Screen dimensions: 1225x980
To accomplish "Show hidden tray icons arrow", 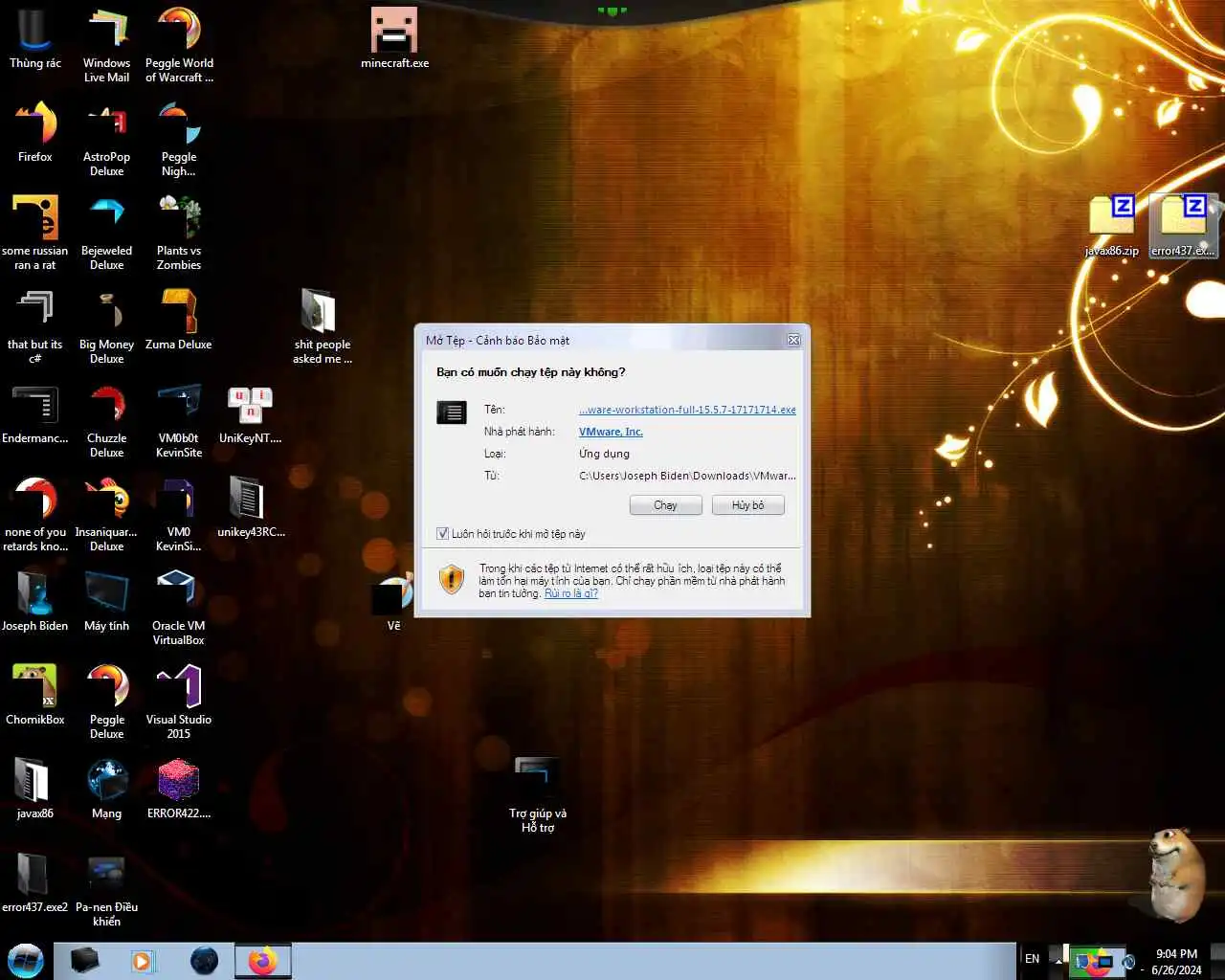I will [1058, 960].
